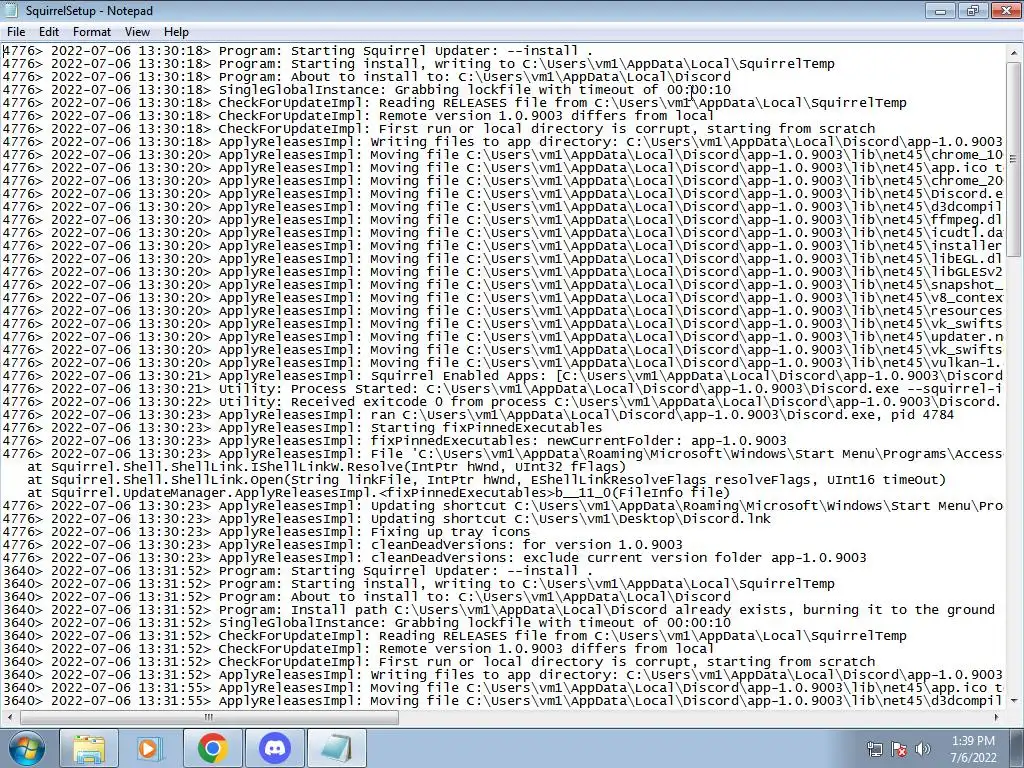Click the Notepad icon in title bar

(x=11, y=10)
